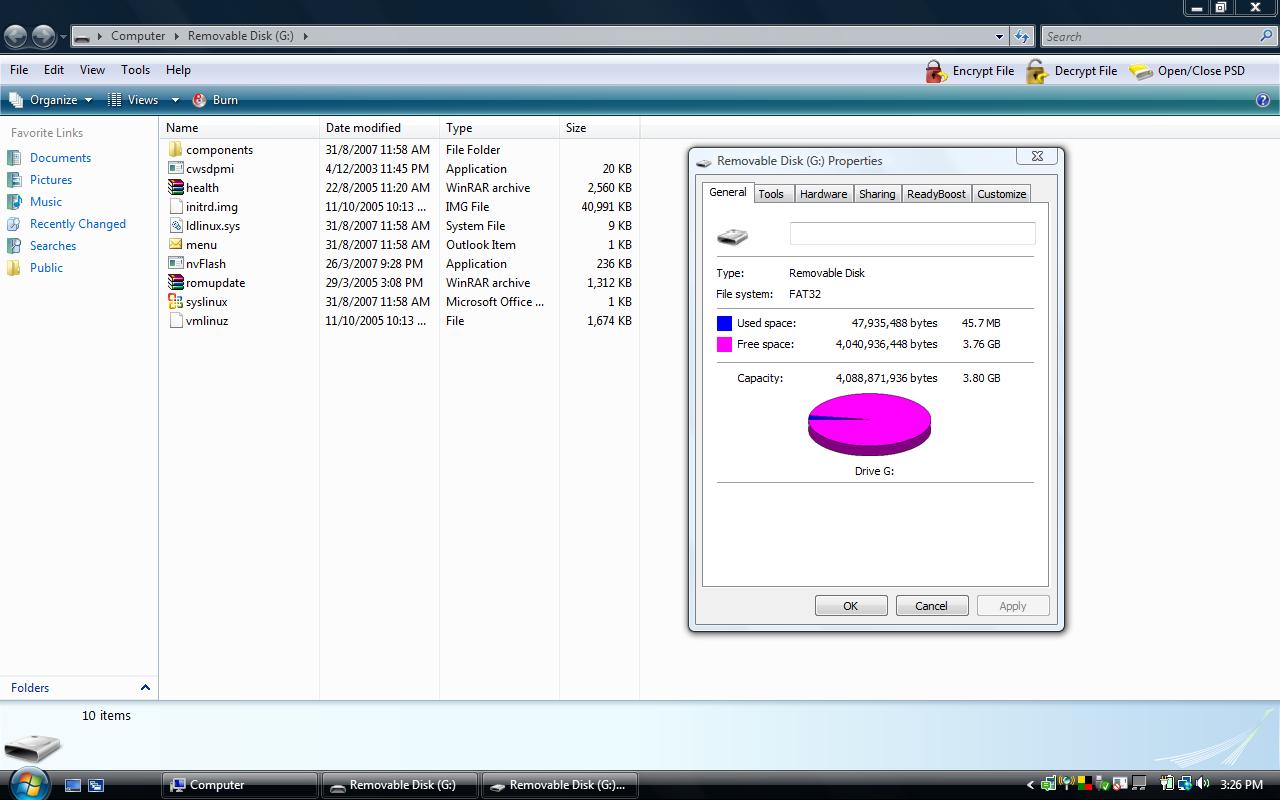The width and height of the screenshot is (1280, 800).
Task: Select the menu Outlook item icon
Action: click(175, 244)
